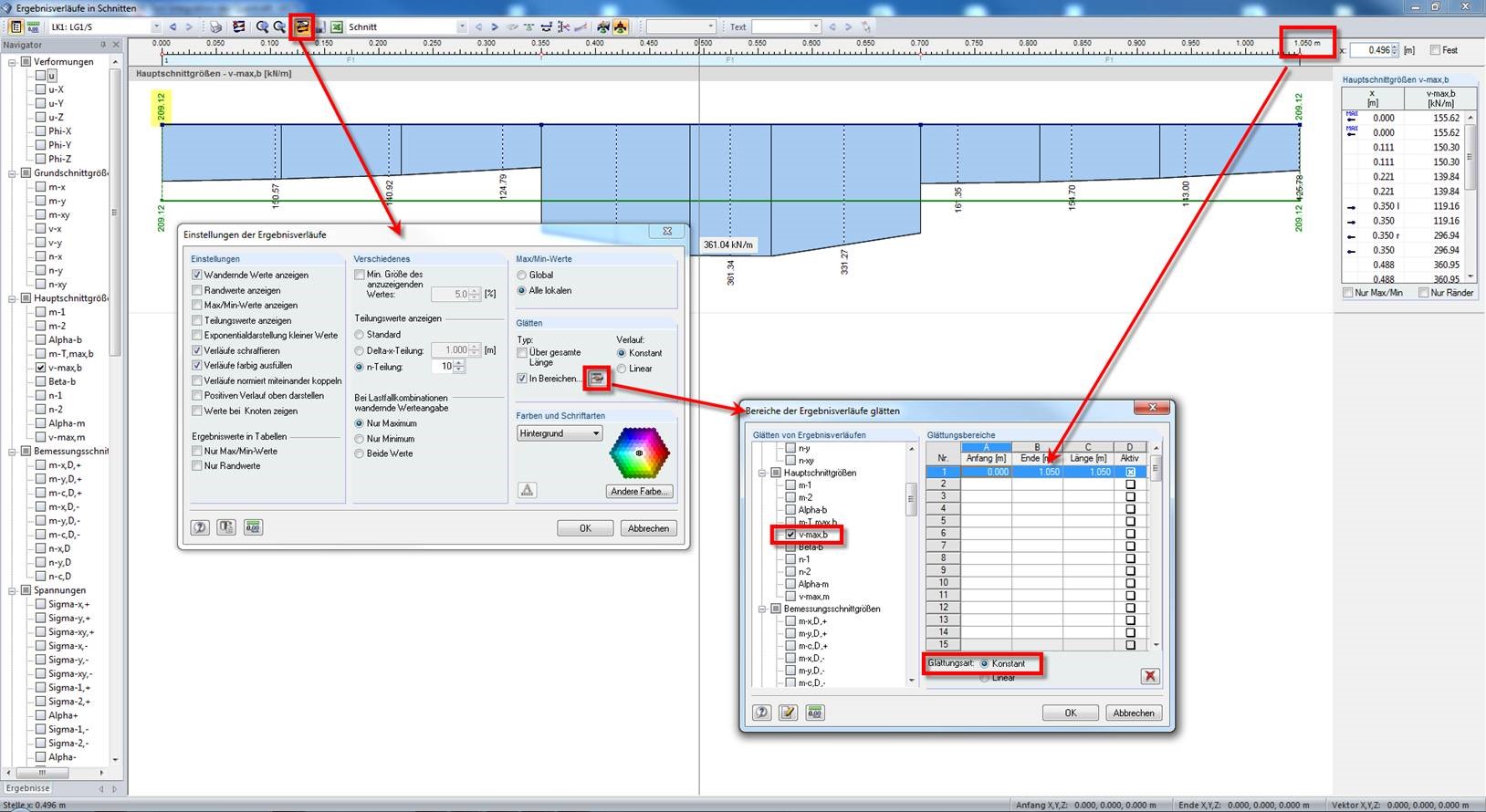
Task: Collapse the Verformungen node in Navigator
Action: [x=13, y=62]
